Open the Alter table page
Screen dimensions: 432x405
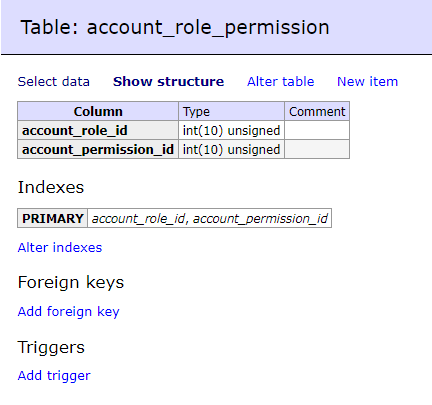tap(280, 82)
